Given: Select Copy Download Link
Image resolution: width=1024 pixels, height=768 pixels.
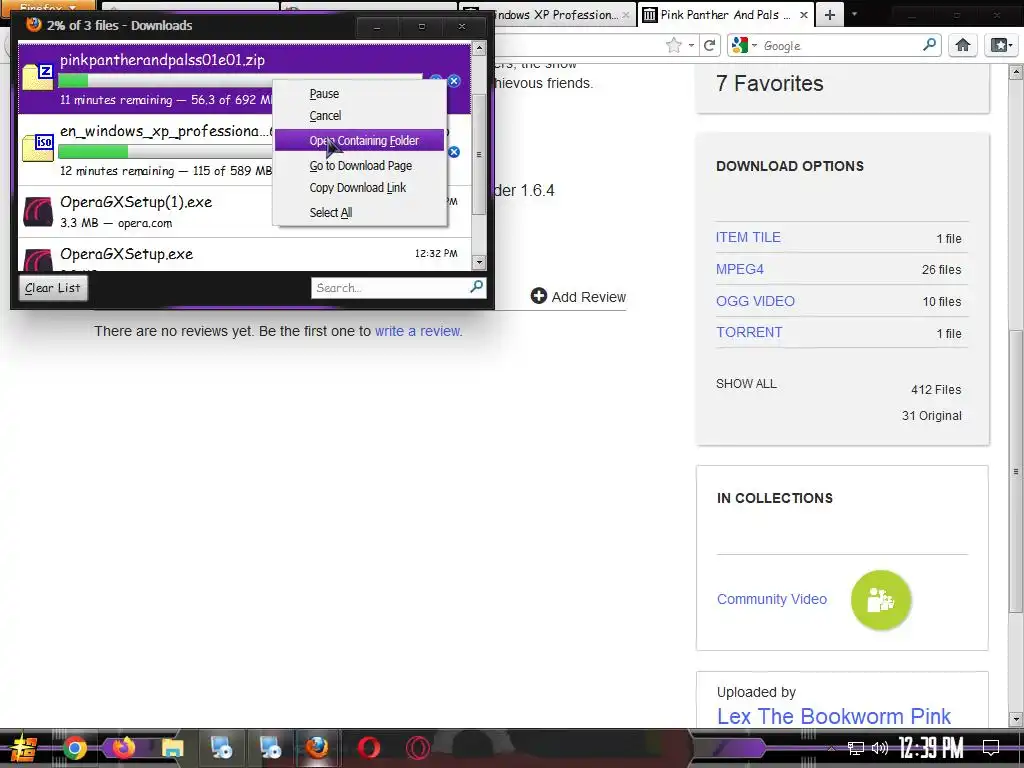Looking at the screenshot, I should click(360, 187).
